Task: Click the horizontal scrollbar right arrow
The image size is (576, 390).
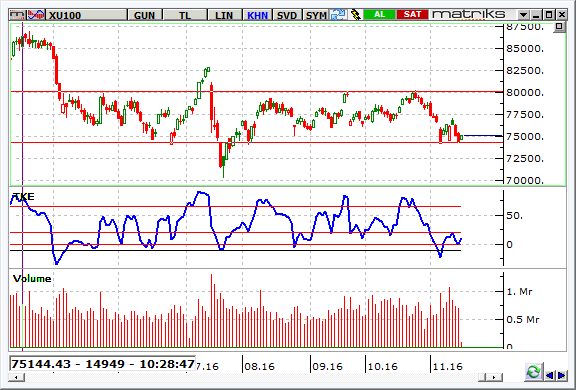Action: pos(495,377)
